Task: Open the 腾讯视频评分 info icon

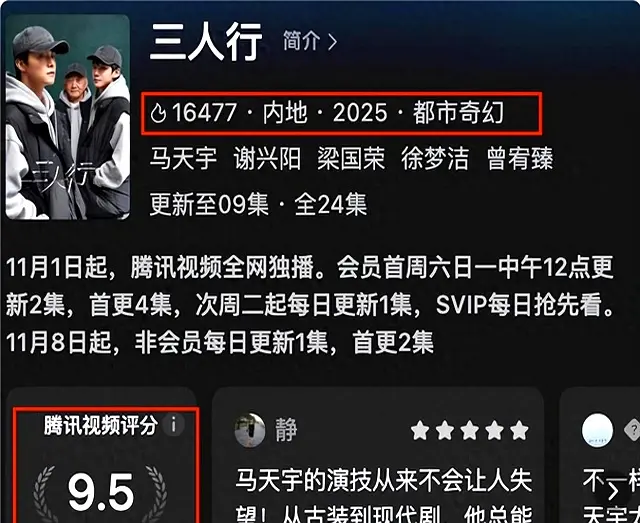Action: [x=173, y=425]
